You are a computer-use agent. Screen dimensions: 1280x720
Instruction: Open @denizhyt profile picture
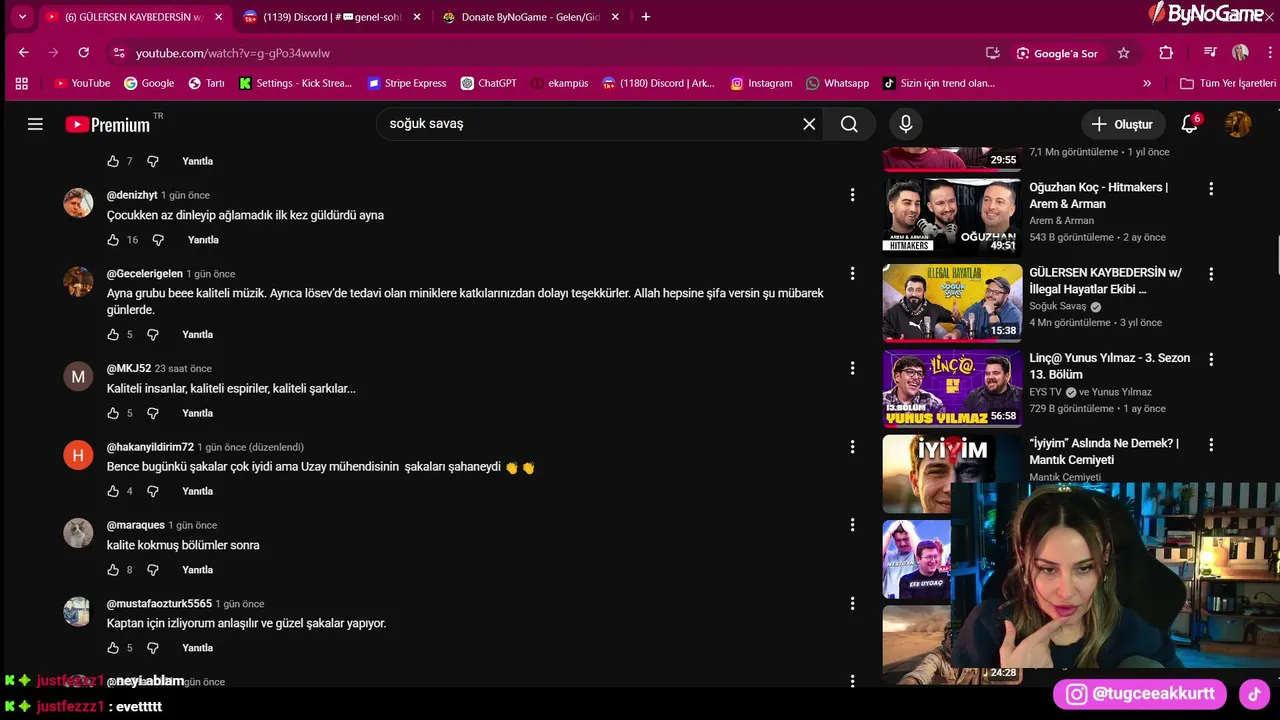78,203
